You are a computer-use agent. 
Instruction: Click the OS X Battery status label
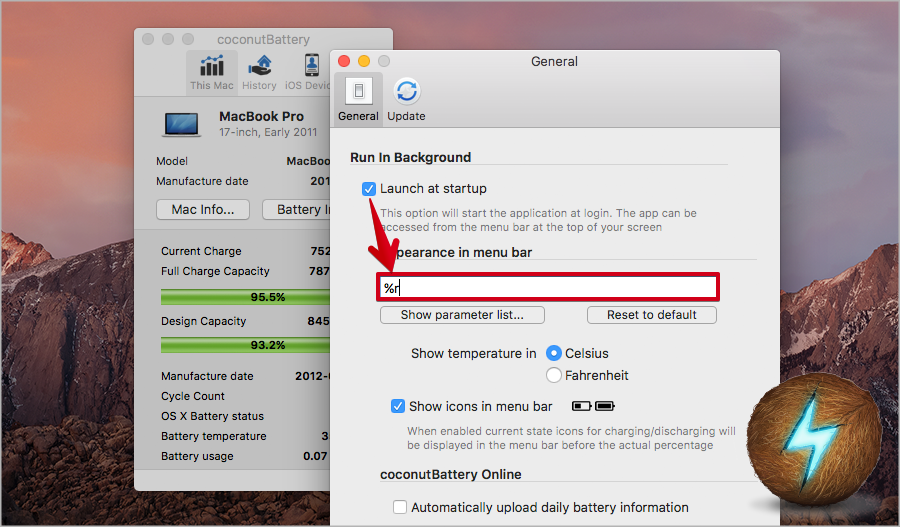(x=212, y=416)
